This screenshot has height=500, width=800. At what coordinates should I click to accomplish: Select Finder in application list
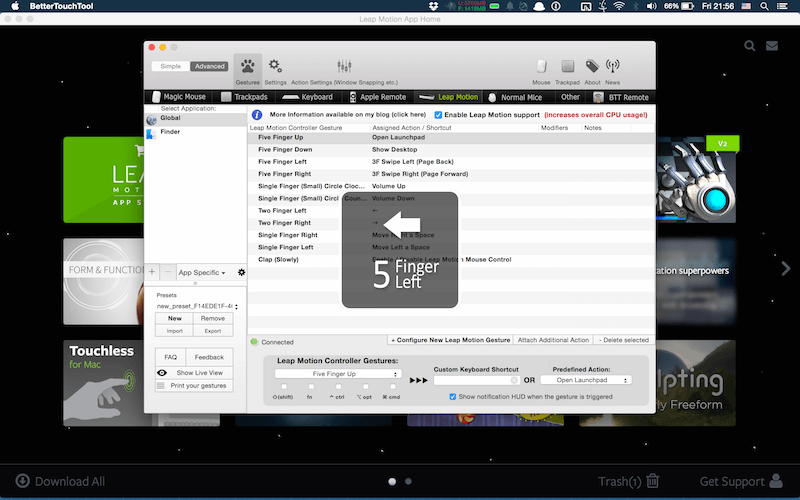tap(195, 132)
